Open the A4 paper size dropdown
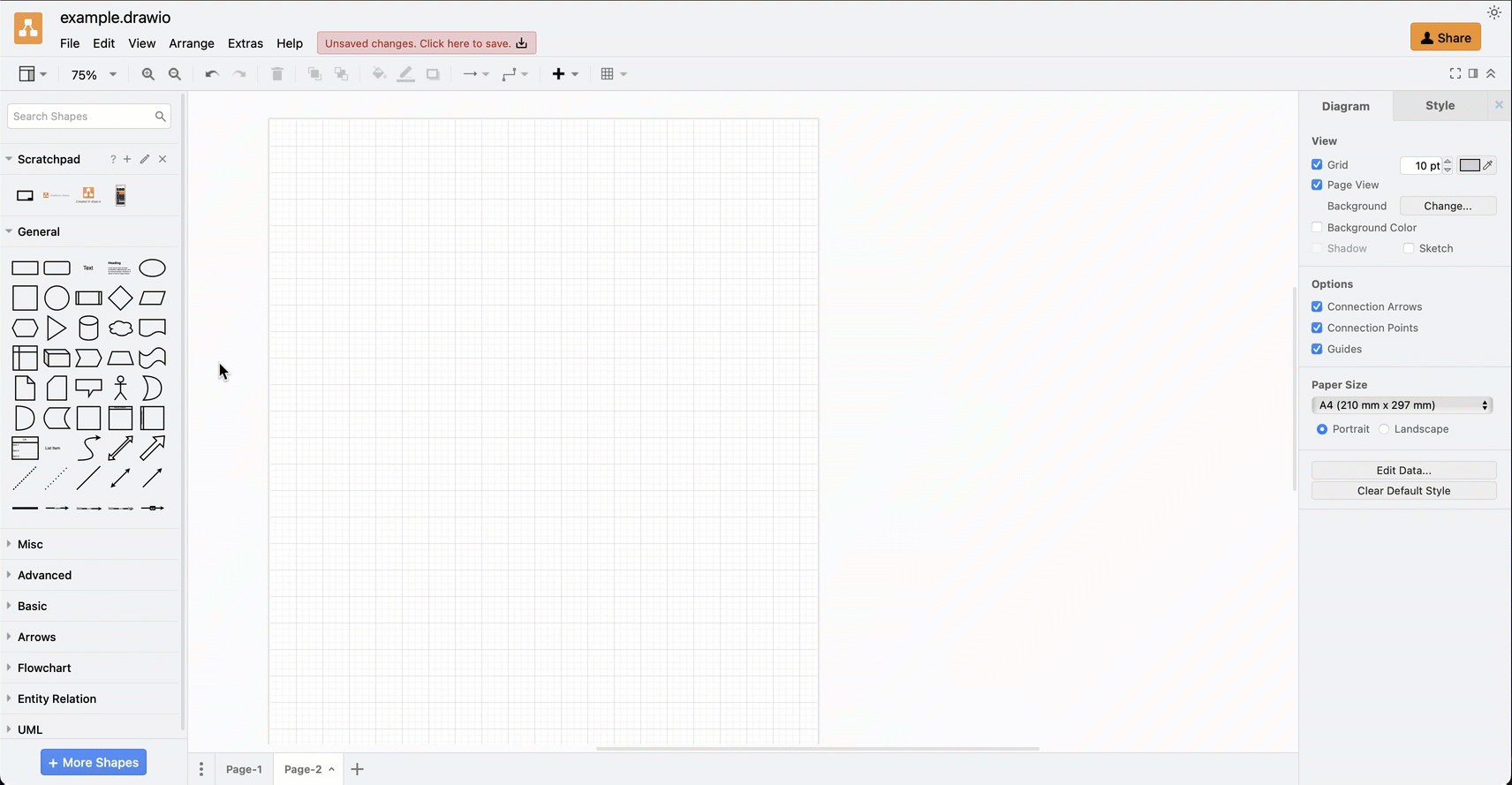Screen dimensions: 1512x785 point(1402,405)
